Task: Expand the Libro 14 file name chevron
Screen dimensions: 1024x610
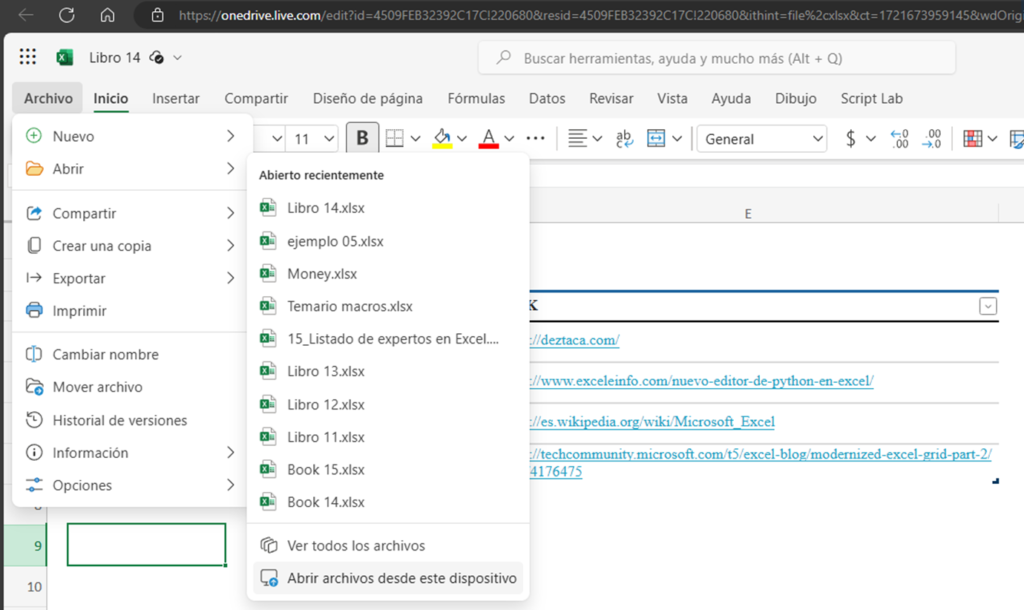Action: point(178,57)
